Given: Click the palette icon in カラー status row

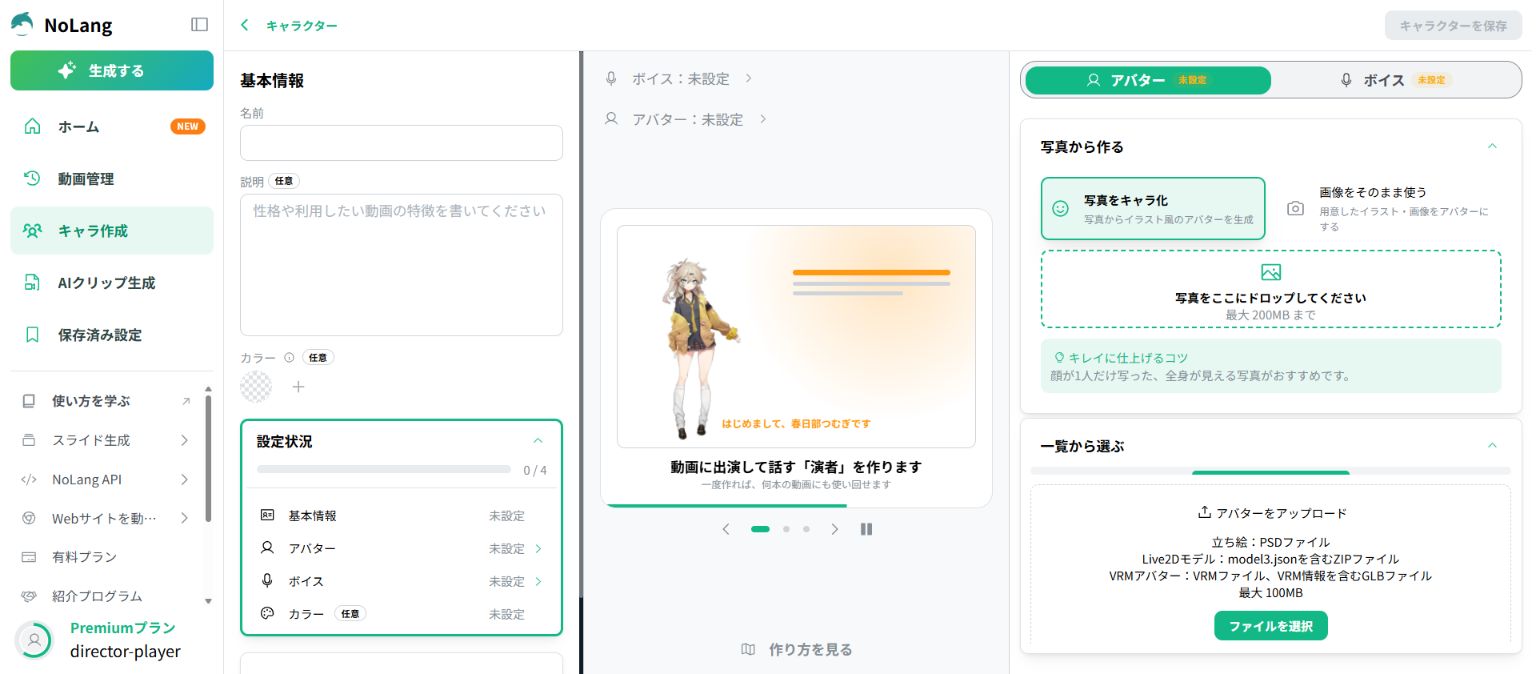Looking at the screenshot, I should pos(267,613).
